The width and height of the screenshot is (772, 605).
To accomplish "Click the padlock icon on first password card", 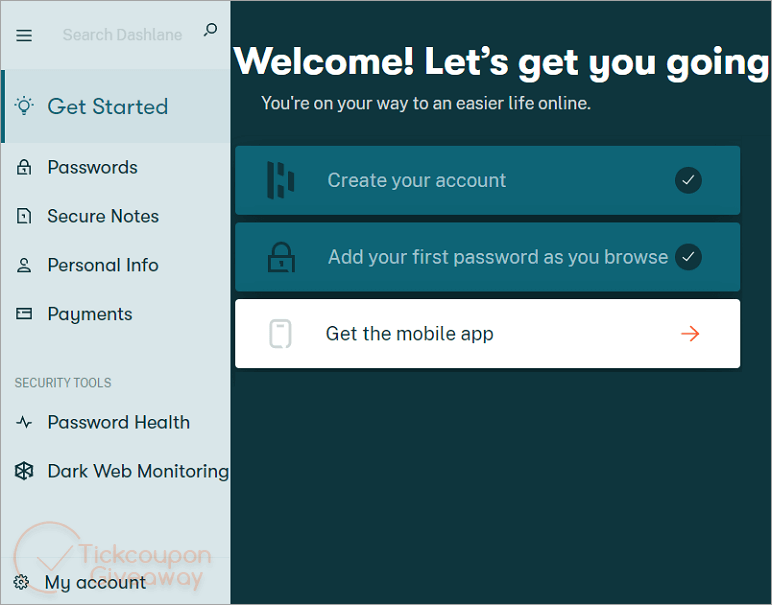I will [x=281, y=257].
